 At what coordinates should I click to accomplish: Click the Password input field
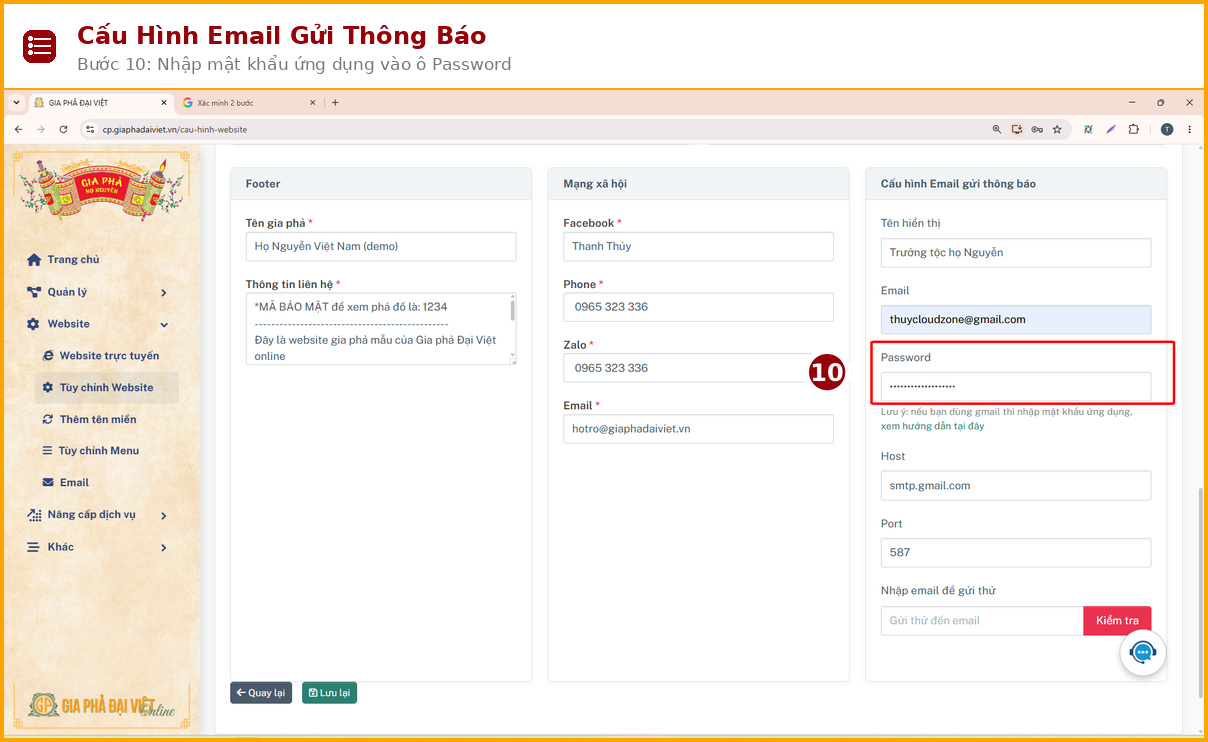point(1016,386)
